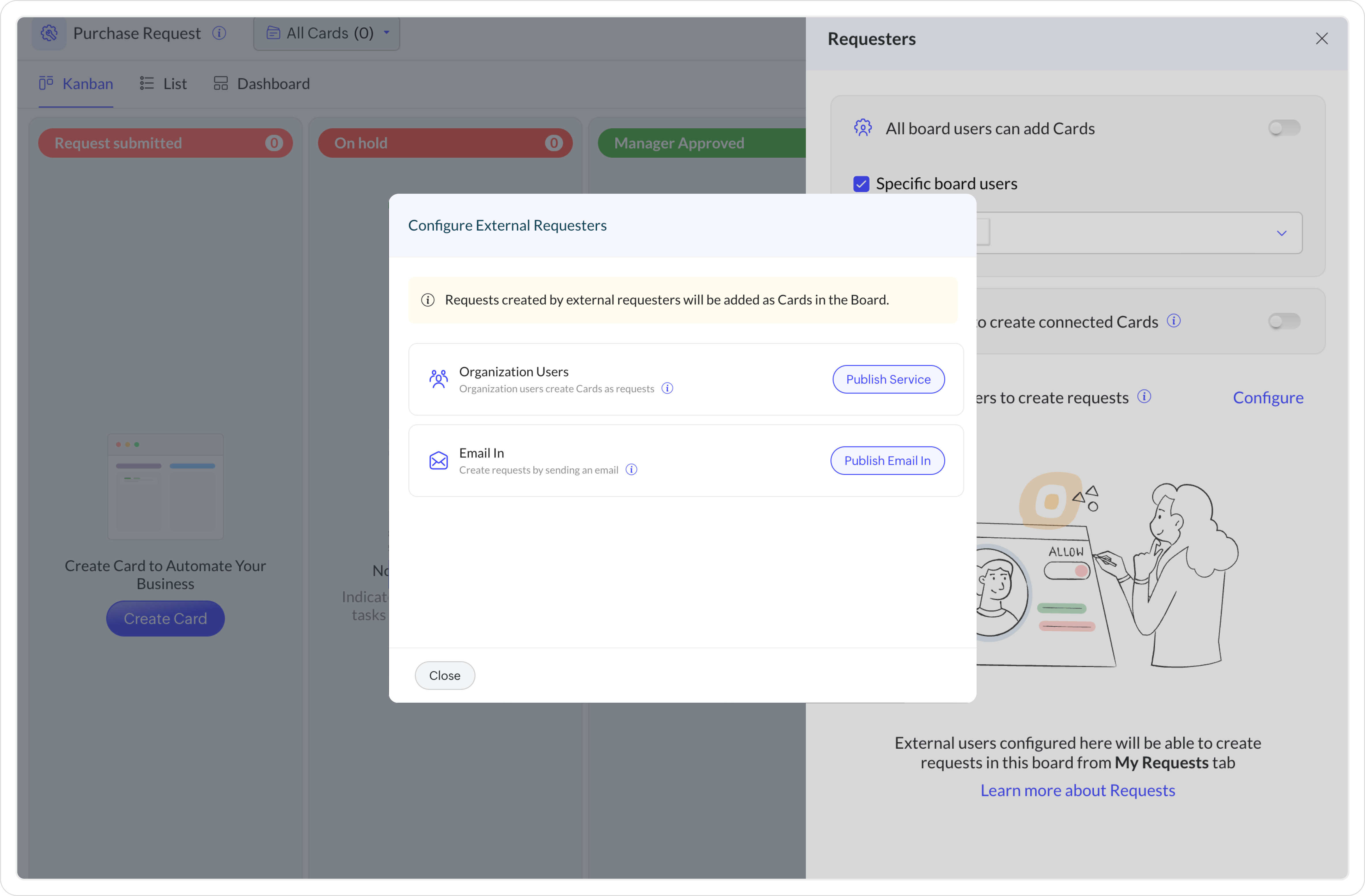Viewport: 1365px width, 896px height.
Task: Expand the specific board users dropdown chevron
Action: (1281, 233)
